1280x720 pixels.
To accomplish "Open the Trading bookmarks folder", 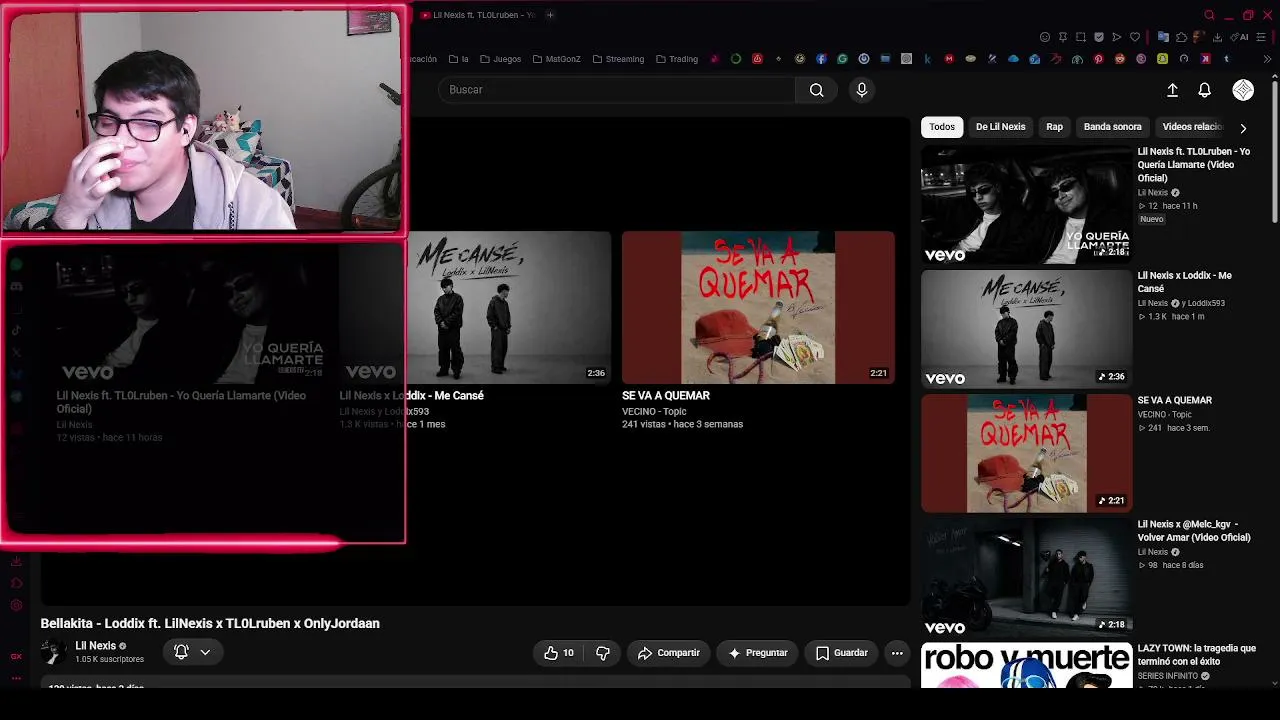I will (x=677, y=59).
